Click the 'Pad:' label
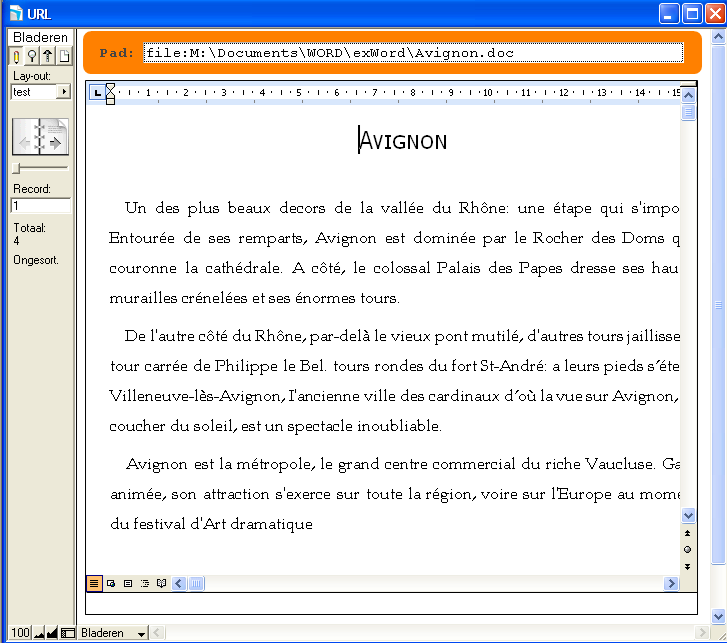 pos(116,53)
